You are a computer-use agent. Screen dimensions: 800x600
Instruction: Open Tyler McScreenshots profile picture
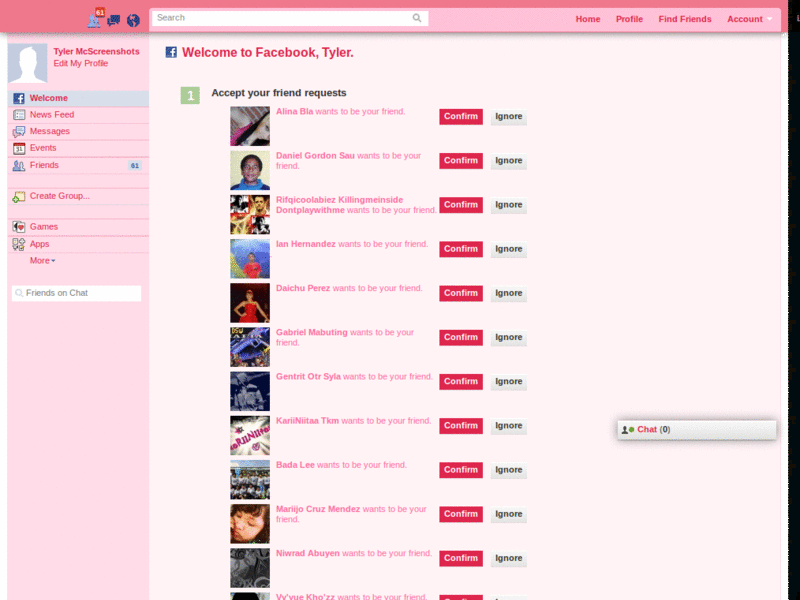tap(28, 63)
